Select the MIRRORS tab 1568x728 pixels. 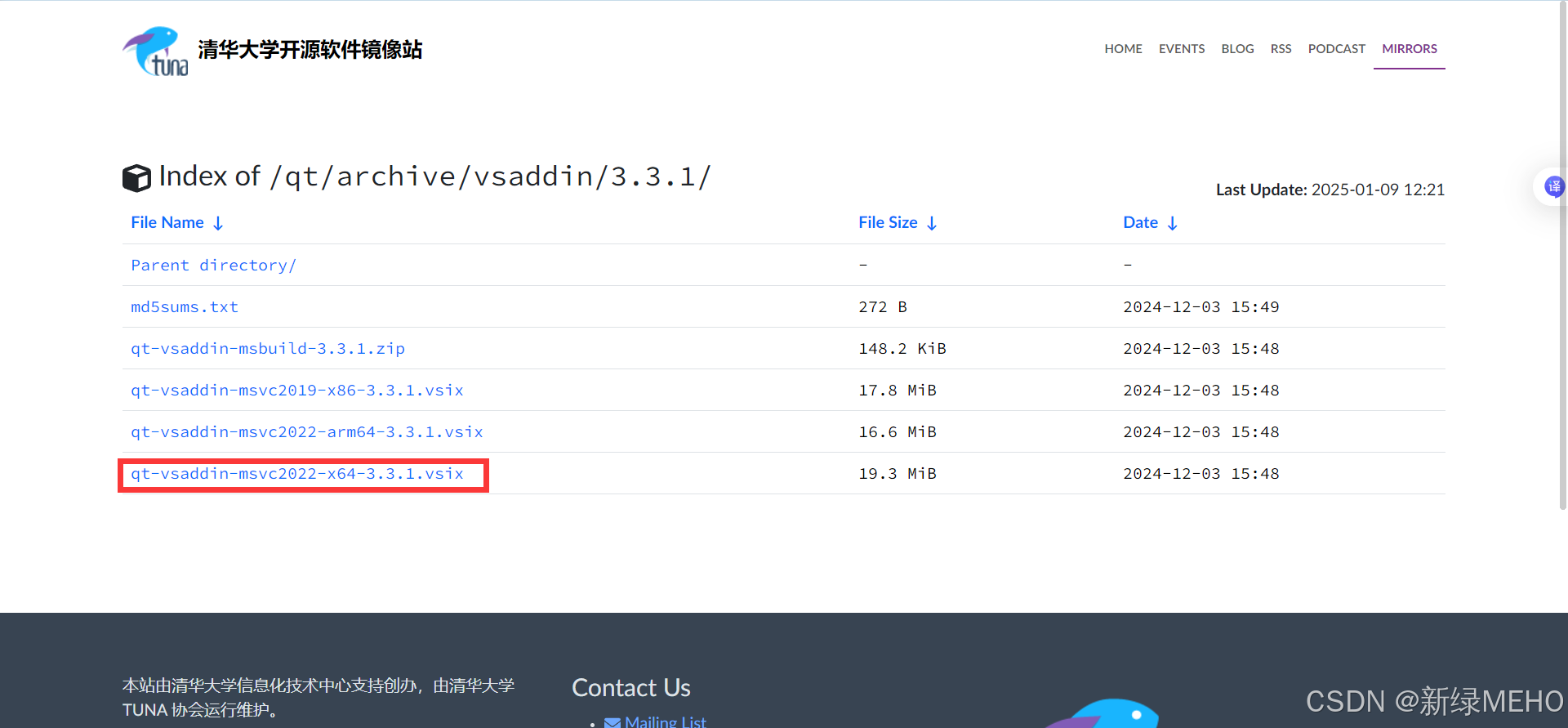[x=1410, y=49]
